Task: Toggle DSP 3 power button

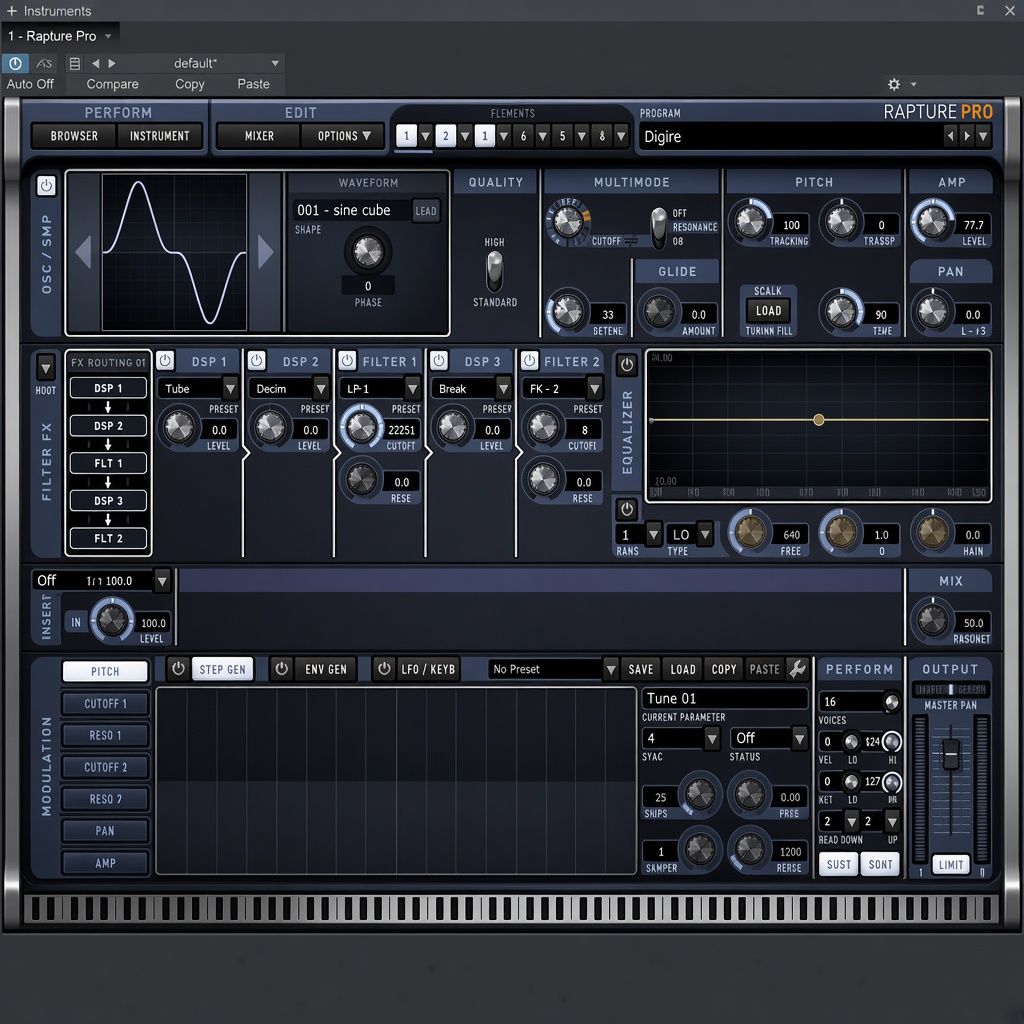Action: point(439,360)
